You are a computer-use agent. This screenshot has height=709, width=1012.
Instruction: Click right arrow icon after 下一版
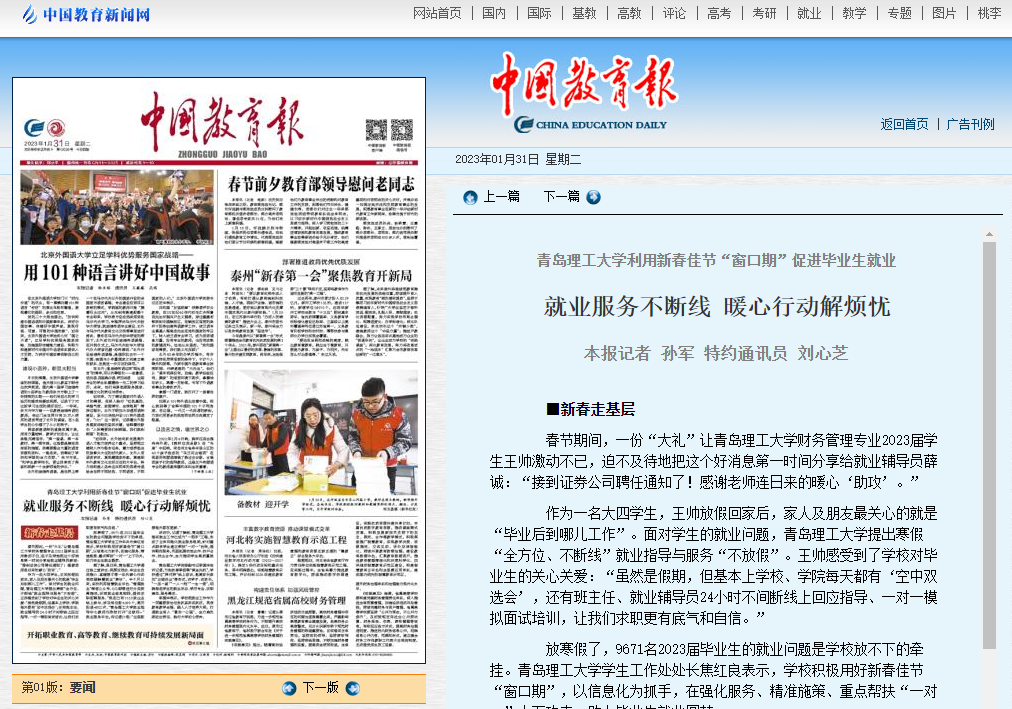tap(352, 688)
